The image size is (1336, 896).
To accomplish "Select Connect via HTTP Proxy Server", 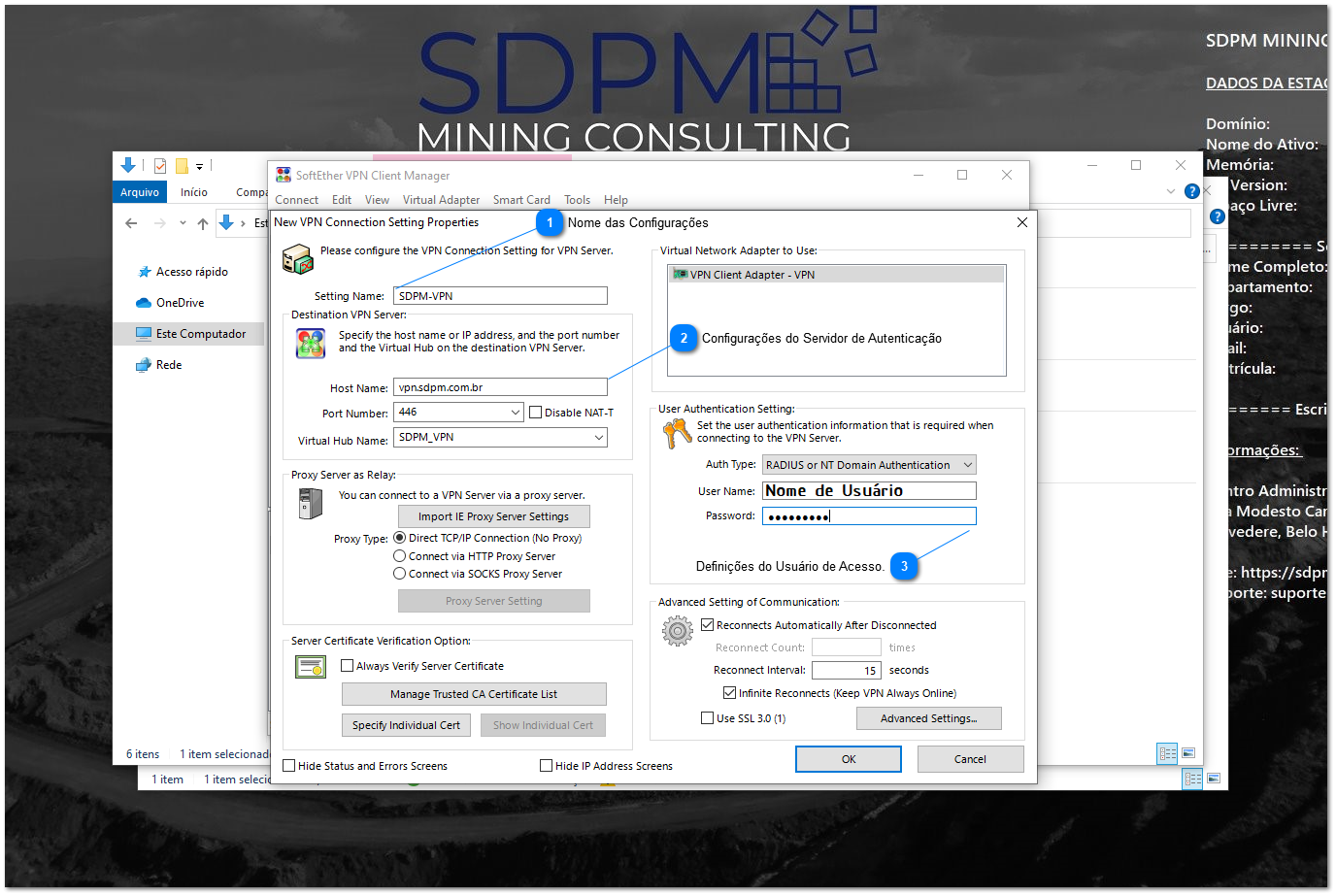I will (x=399, y=555).
